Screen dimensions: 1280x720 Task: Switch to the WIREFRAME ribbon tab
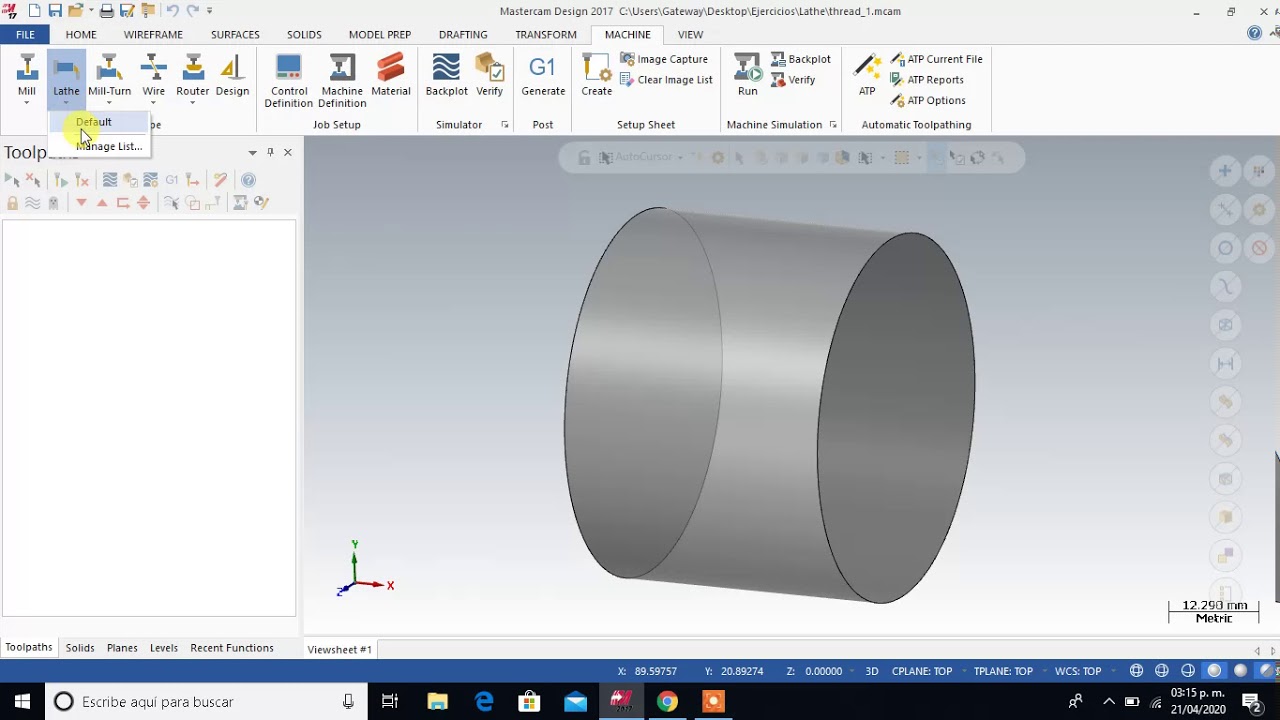[x=153, y=34]
